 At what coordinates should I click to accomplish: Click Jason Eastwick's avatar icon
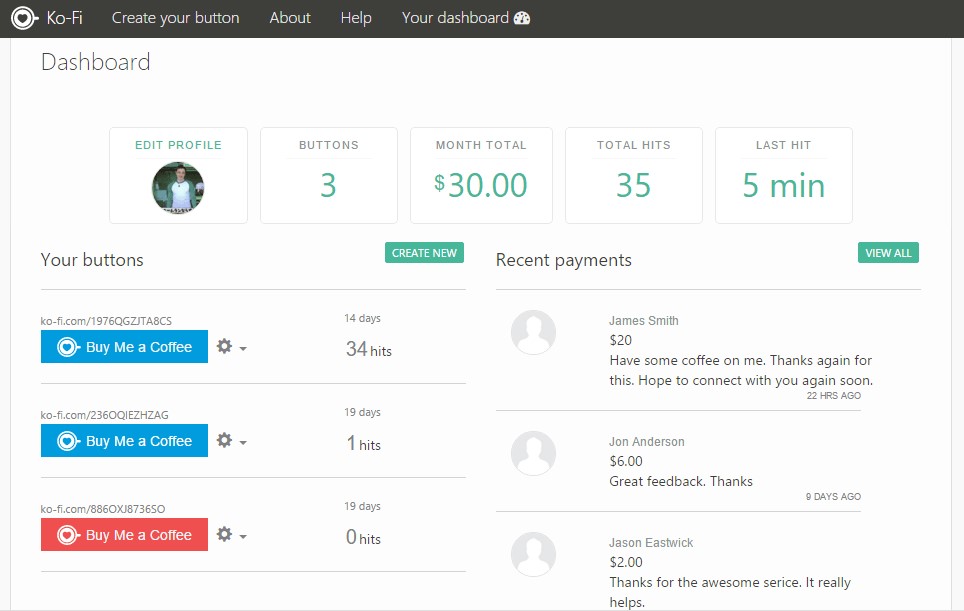(533, 554)
